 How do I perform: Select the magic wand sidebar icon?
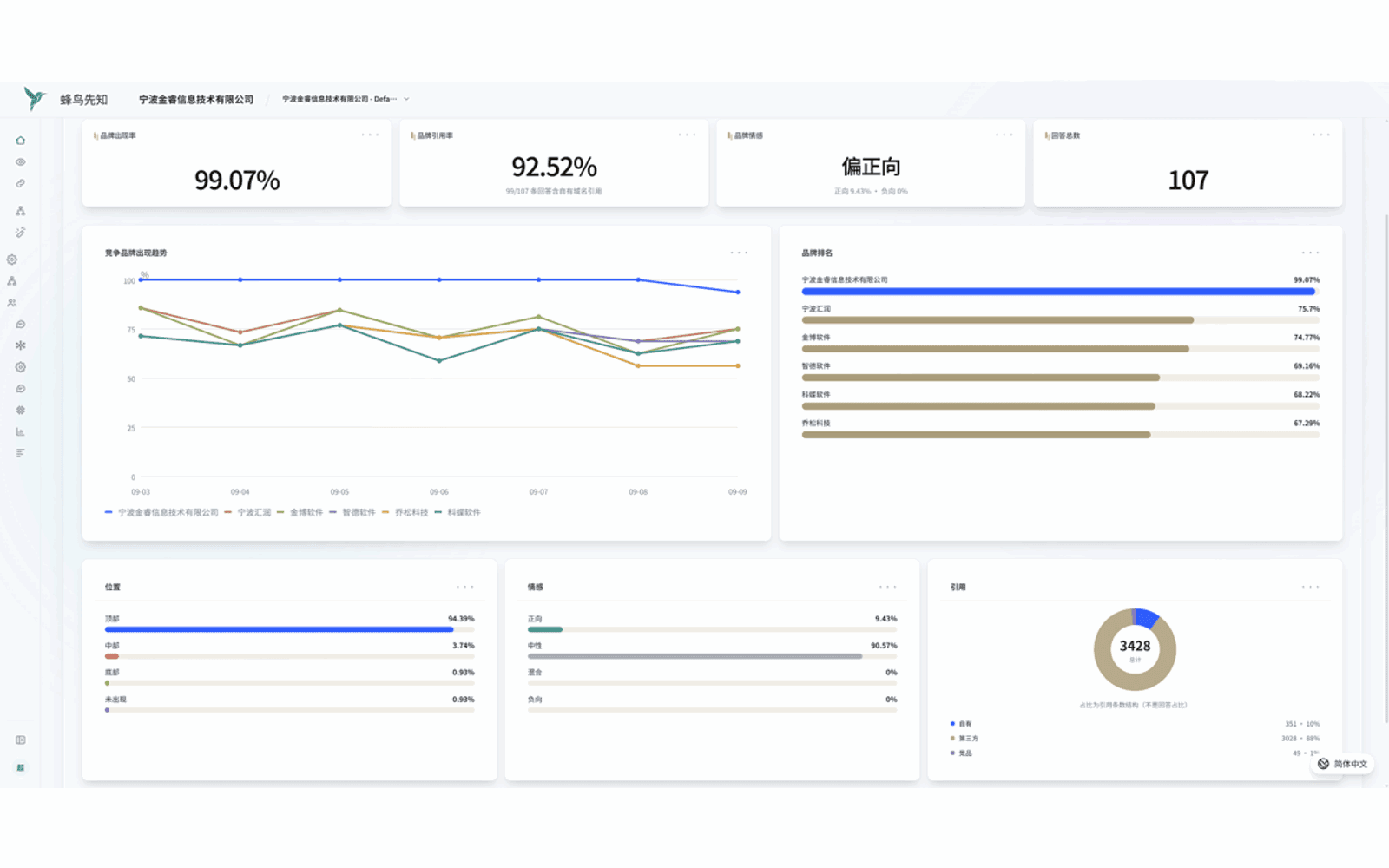(21, 233)
